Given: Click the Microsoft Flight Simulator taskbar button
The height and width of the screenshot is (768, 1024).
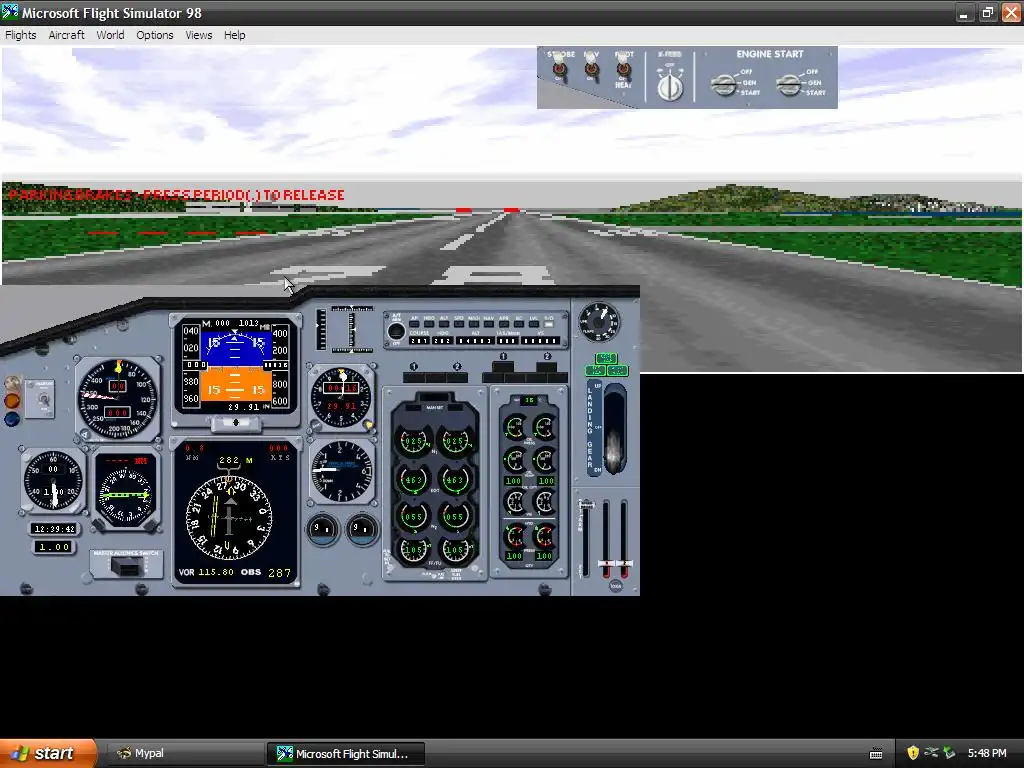Looking at the screenshot, I should [345, 754].
